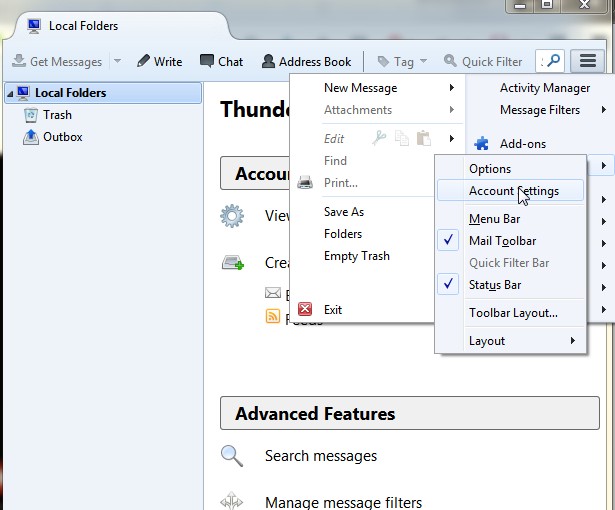Screen dimensions: 615x510
Task: Open Manage message filters link
Action: (x=344, y=502)
